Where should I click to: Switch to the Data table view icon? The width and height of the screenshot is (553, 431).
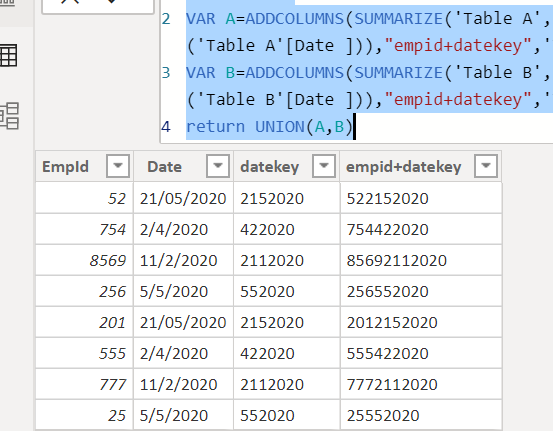(8, 55)
